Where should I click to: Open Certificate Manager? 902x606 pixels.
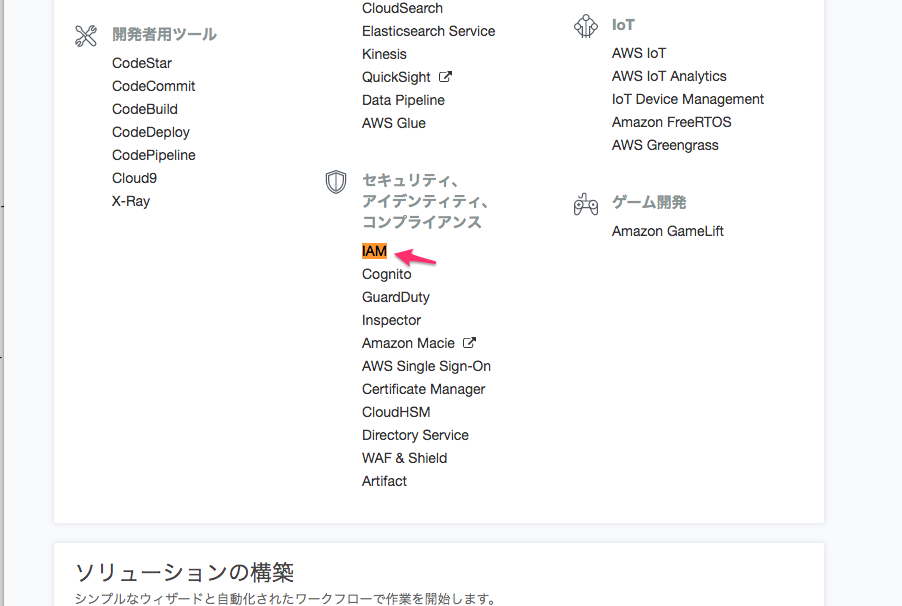tap(423, 389)
